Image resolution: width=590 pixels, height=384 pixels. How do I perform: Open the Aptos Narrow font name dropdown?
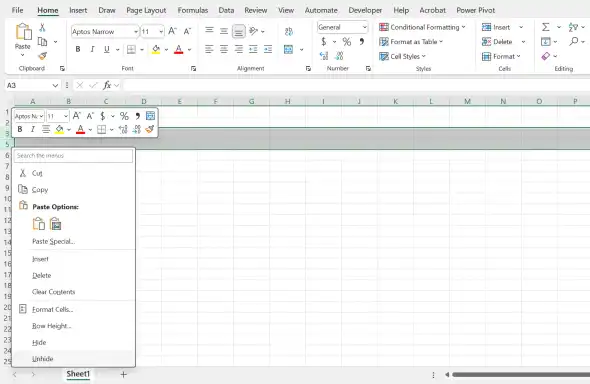(136, 32)
